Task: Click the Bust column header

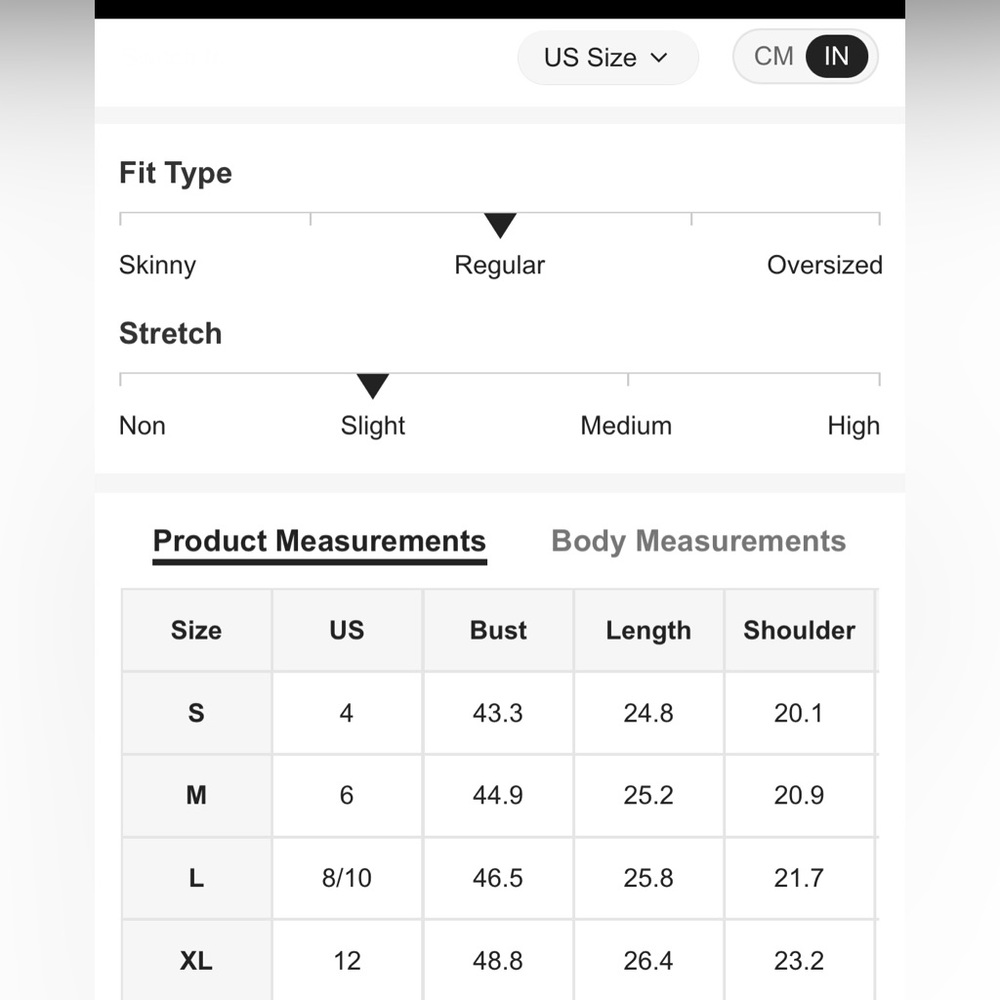Action: pos(498,630)
